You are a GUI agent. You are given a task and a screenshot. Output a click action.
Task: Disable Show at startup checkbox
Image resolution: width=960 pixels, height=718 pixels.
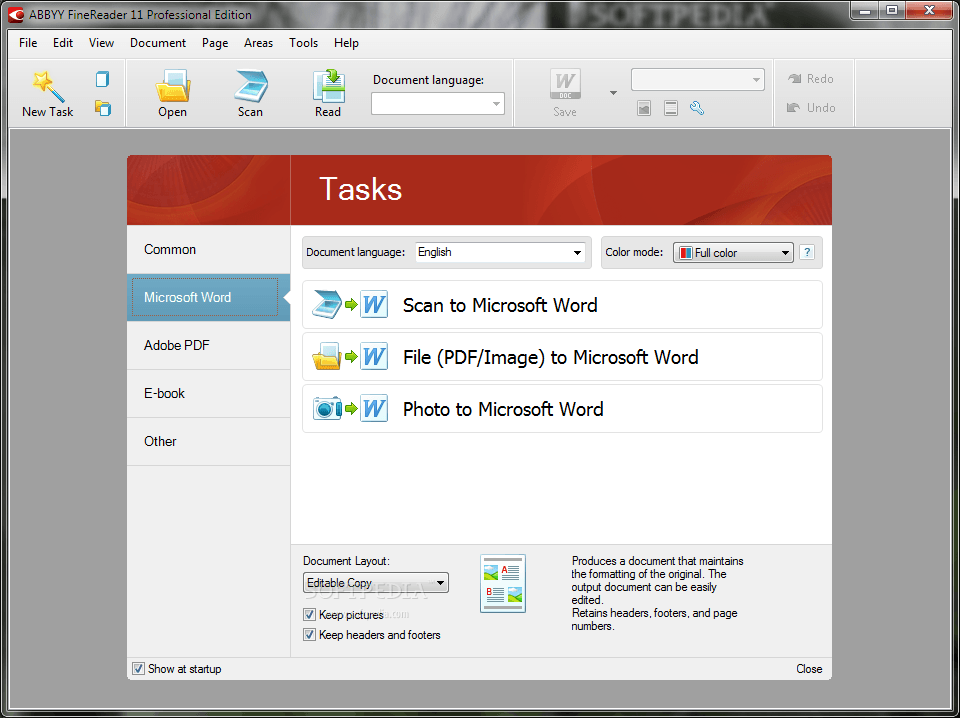pos(138,669)
